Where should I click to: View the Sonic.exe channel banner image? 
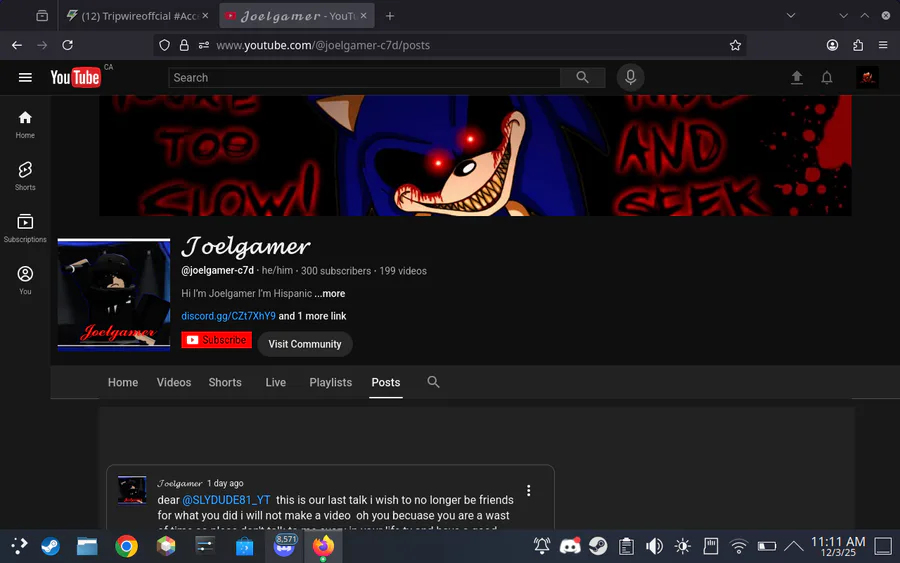coord(475,156)
